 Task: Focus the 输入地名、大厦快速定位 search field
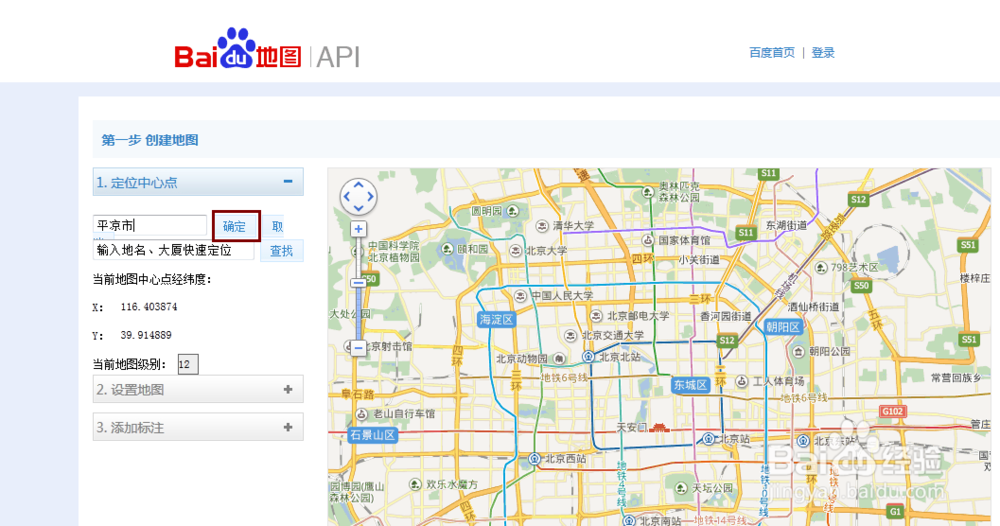pyautogui.click(x=173, y=250)
